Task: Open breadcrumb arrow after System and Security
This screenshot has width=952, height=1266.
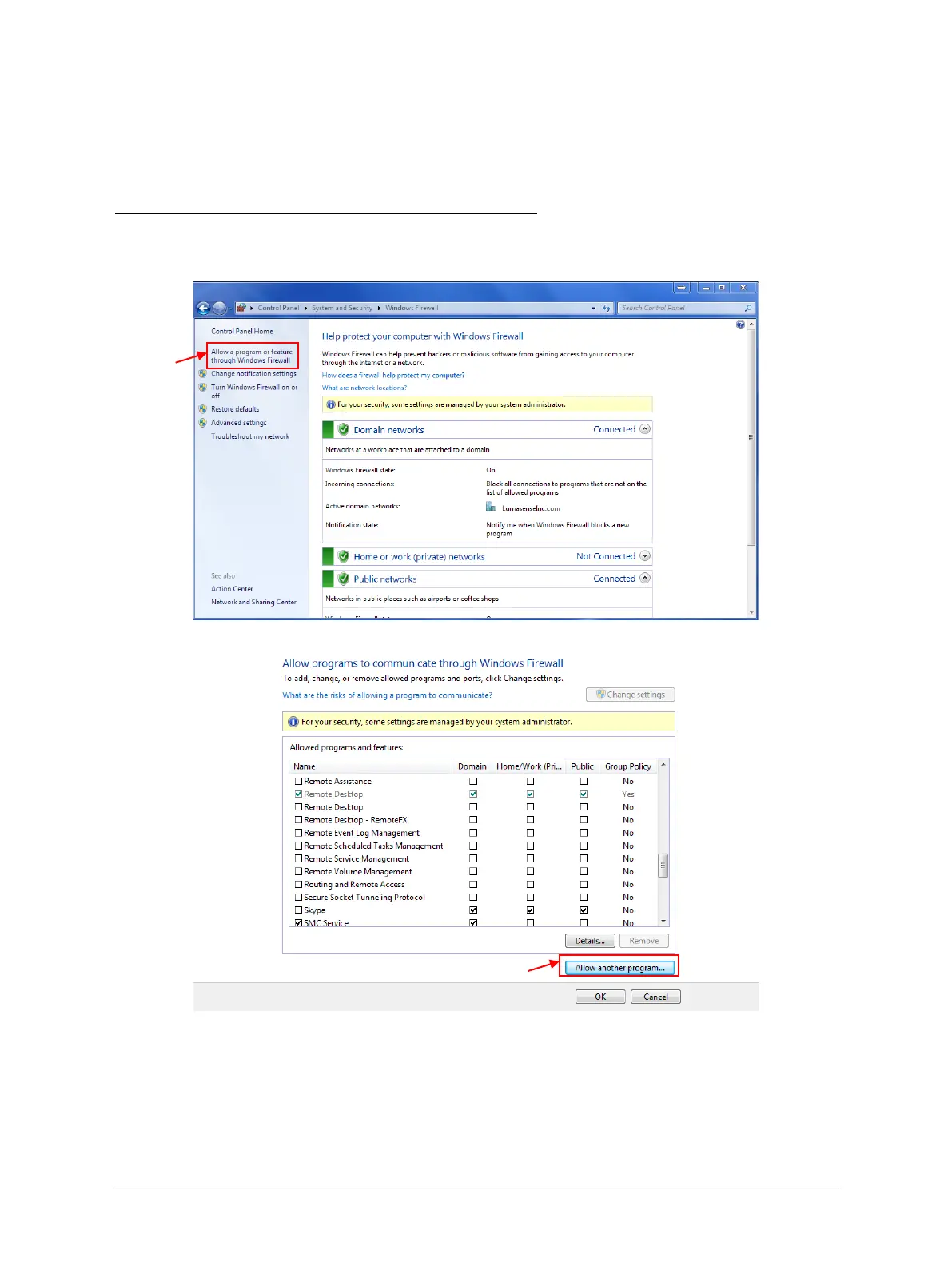Action: (379, 308)
